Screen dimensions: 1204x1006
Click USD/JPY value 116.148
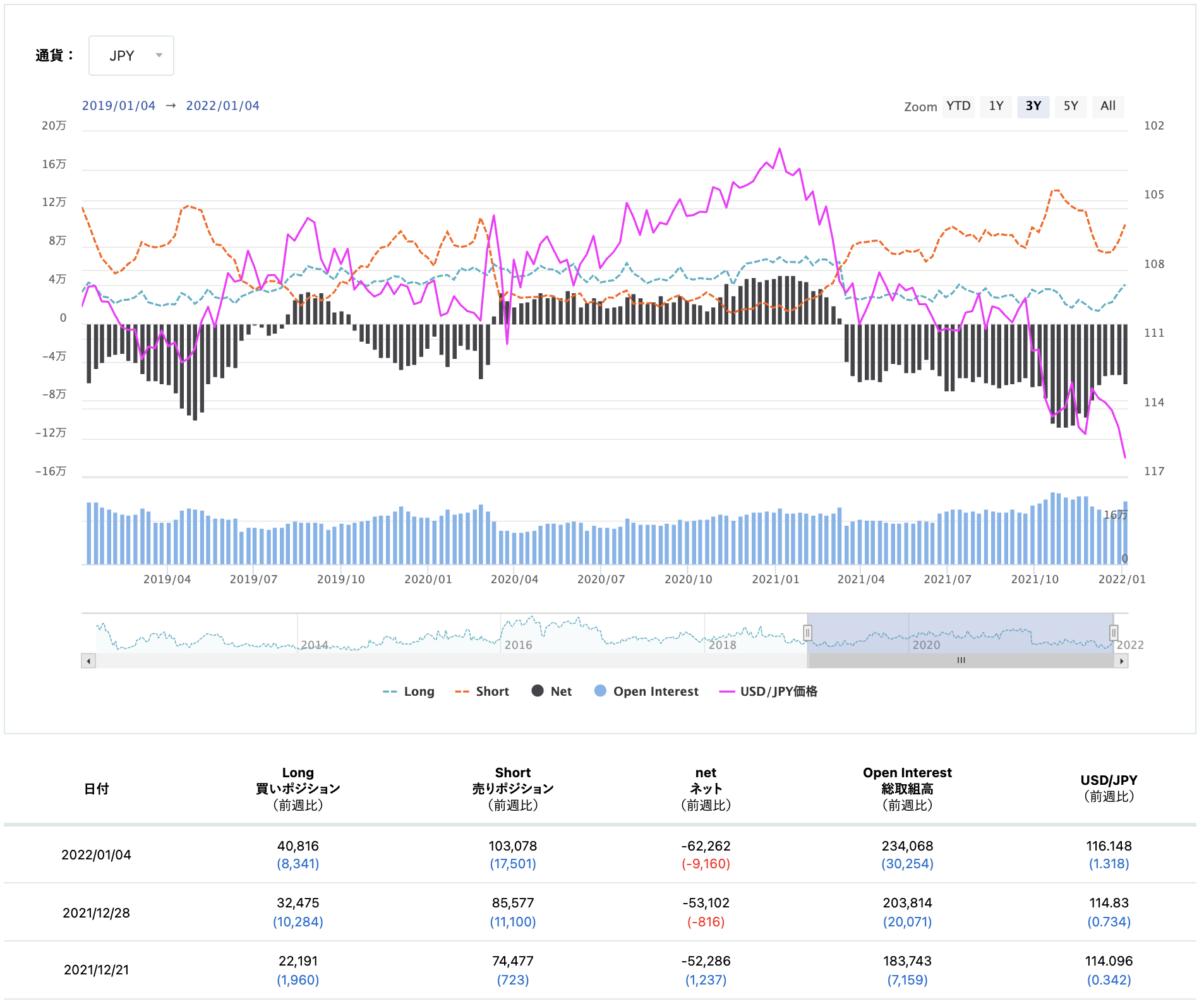point(1109,846)
